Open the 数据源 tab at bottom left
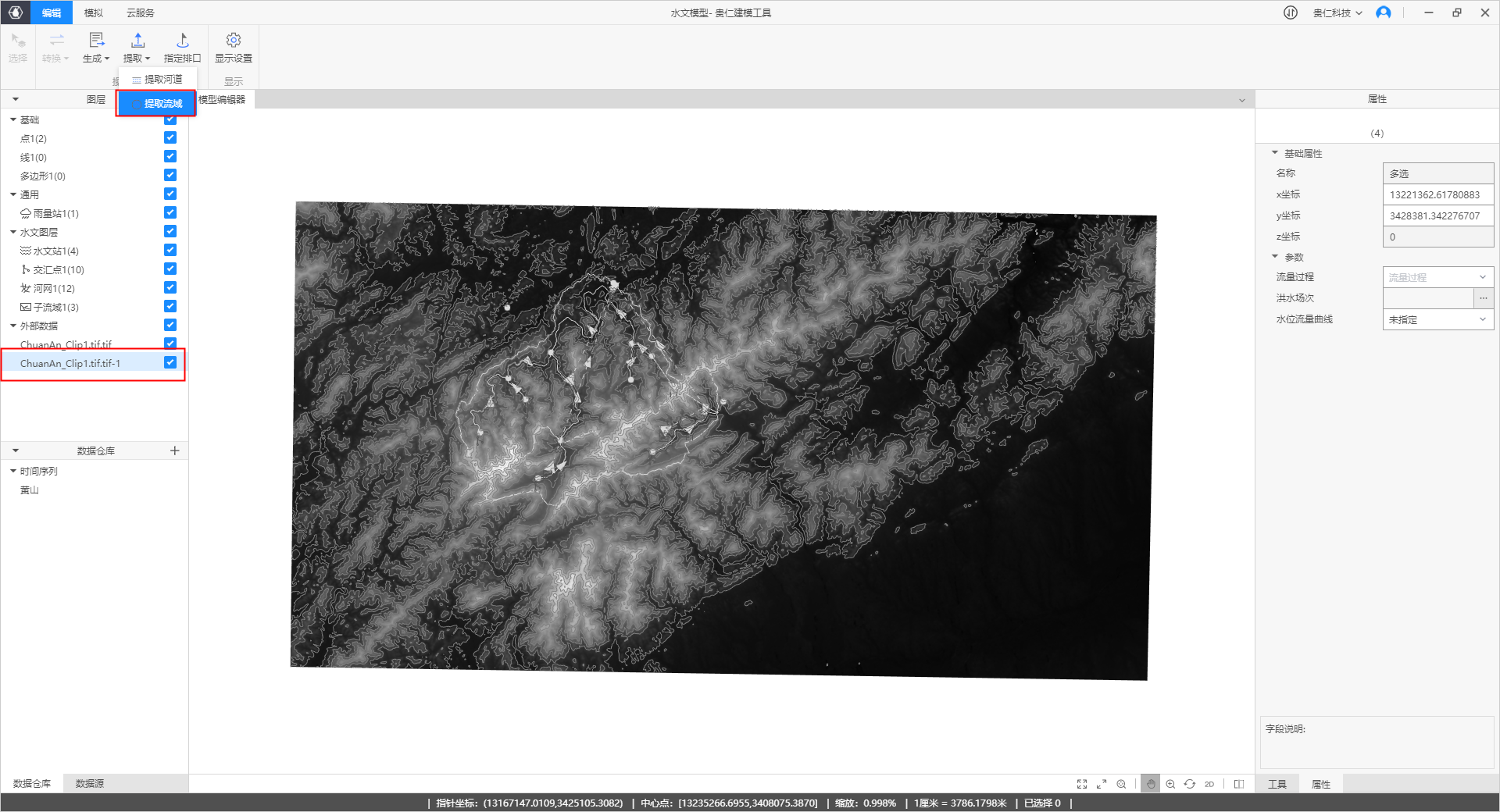The height and width of the screenshot is (812, 1500). 89,782
